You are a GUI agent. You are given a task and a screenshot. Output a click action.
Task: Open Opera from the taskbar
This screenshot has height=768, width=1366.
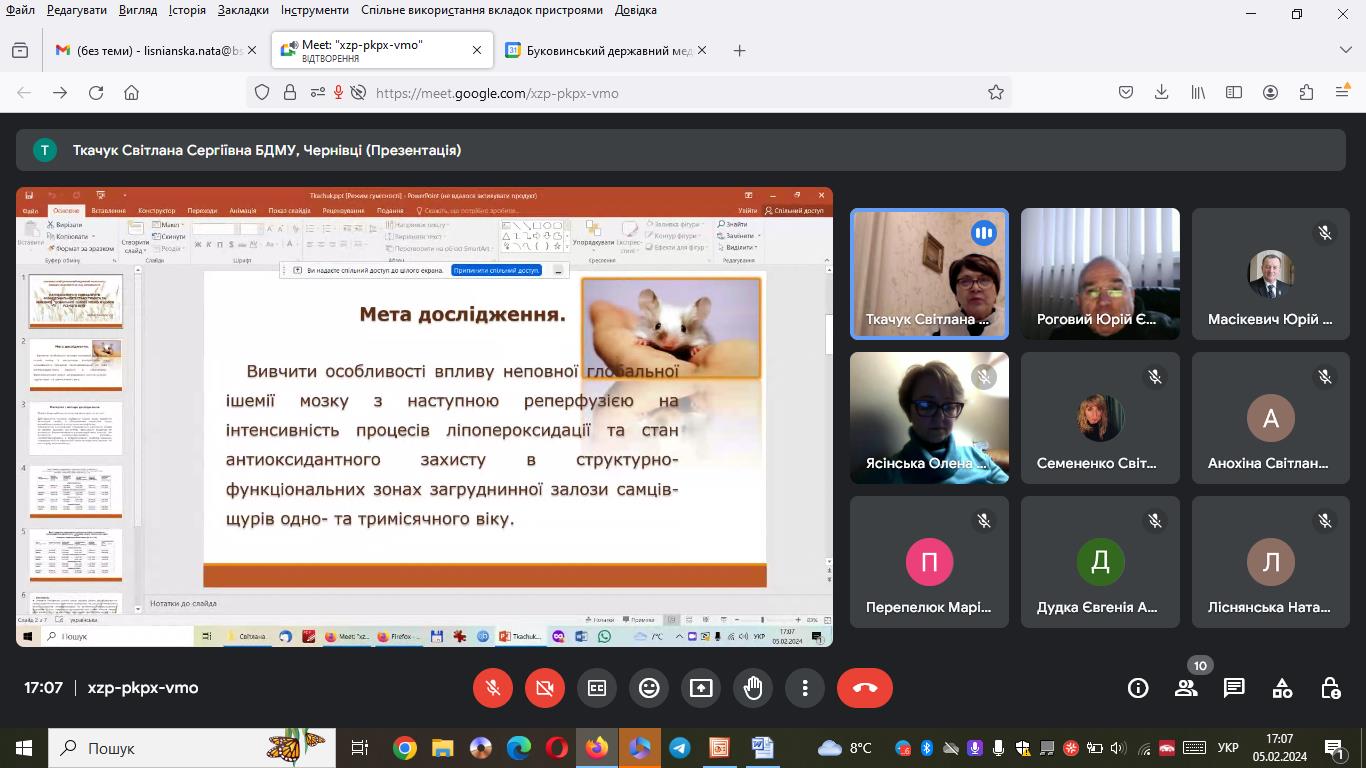coord(557,748)
